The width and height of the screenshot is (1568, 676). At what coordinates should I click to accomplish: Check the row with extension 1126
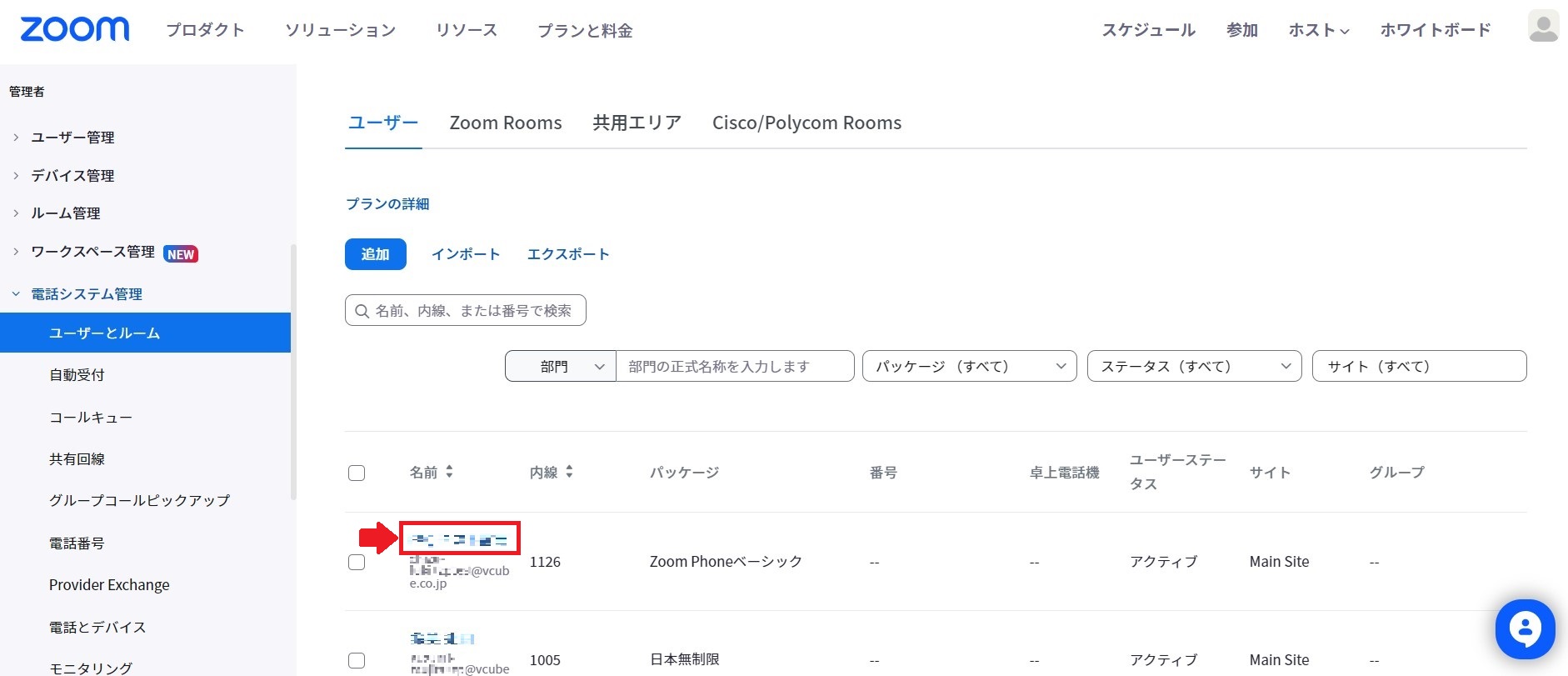click(x=357, y=562)
